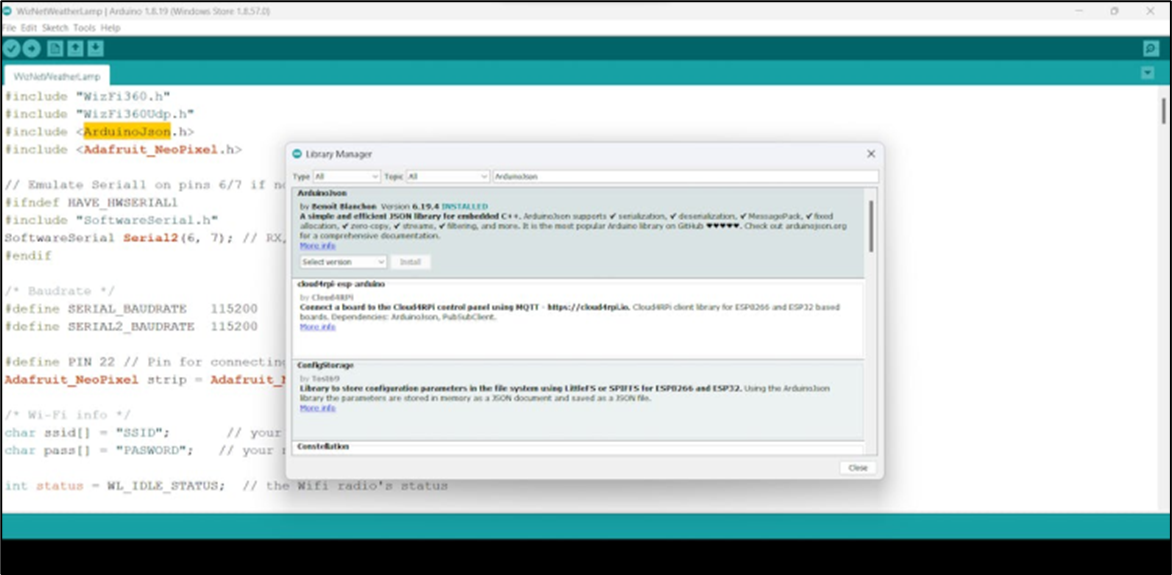This screenshot has height=575, width=1172.
Task: Open More info link for ArduinoJson
Action: point(318,246)
